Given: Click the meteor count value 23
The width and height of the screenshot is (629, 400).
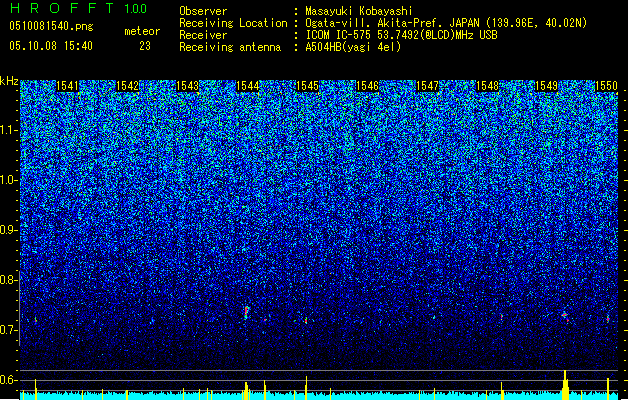Looking at the screenshot, I should pos(145,46).
